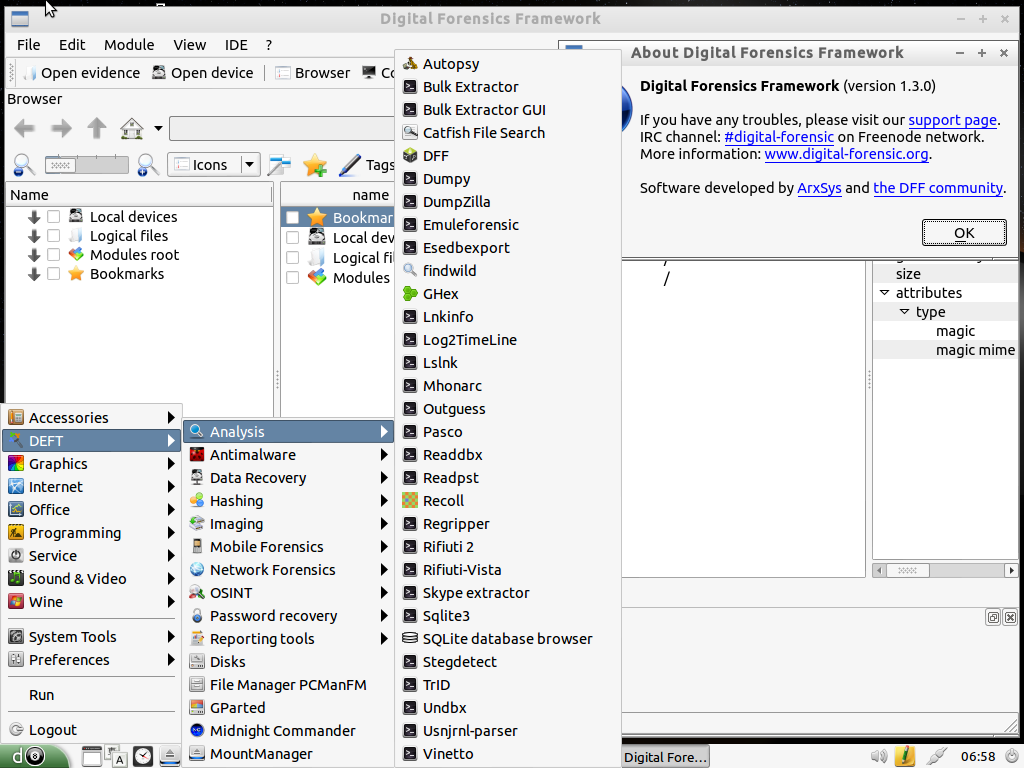Open the IDE menu

click(236, 45)
